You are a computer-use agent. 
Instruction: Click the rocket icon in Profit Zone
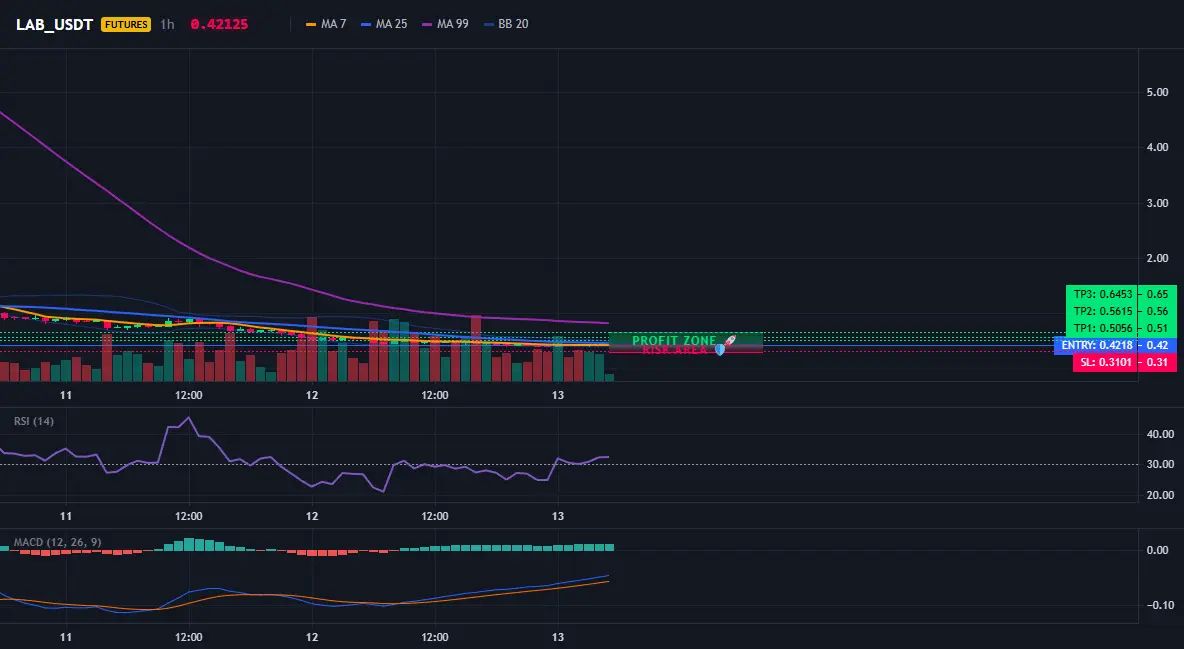(729, 341)
